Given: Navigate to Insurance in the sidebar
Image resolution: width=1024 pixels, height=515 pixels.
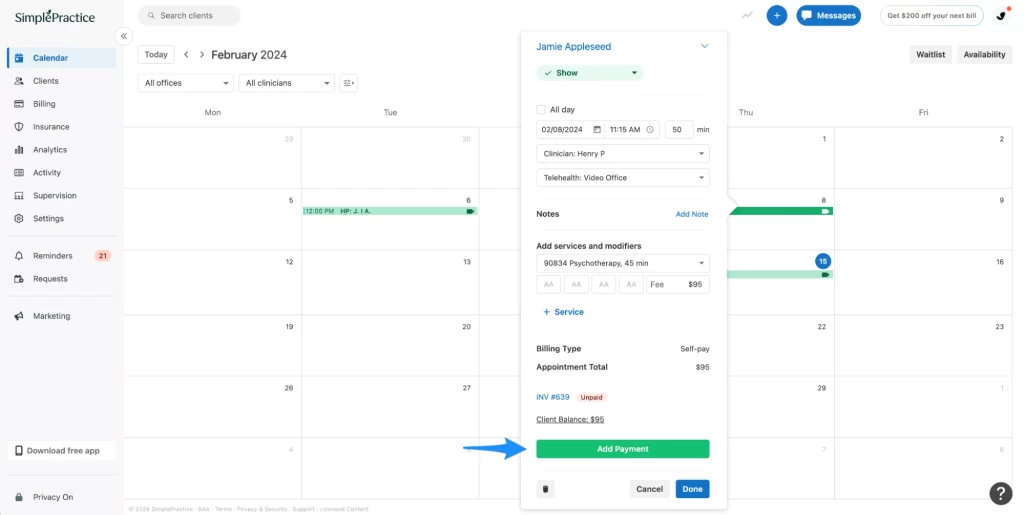Looking at the screenshot, I should (x=51, y=127).
